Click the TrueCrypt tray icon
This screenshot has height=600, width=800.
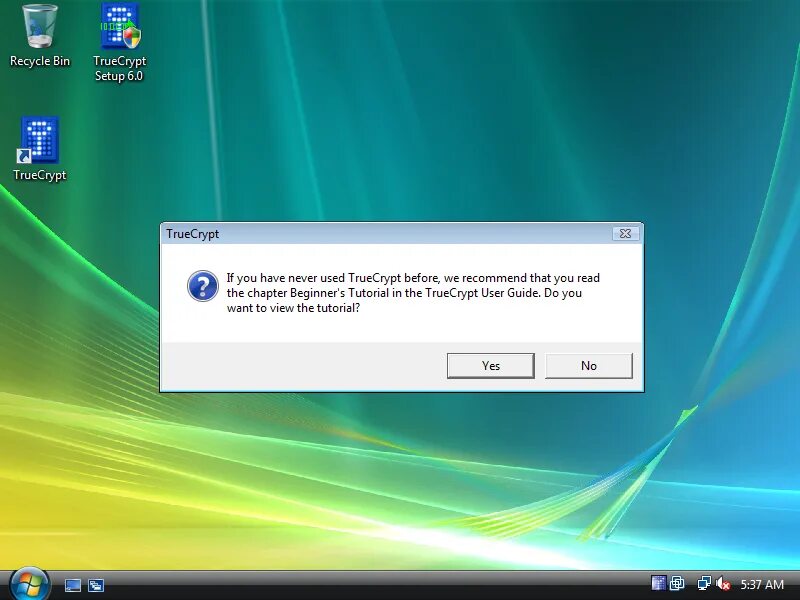659,583
